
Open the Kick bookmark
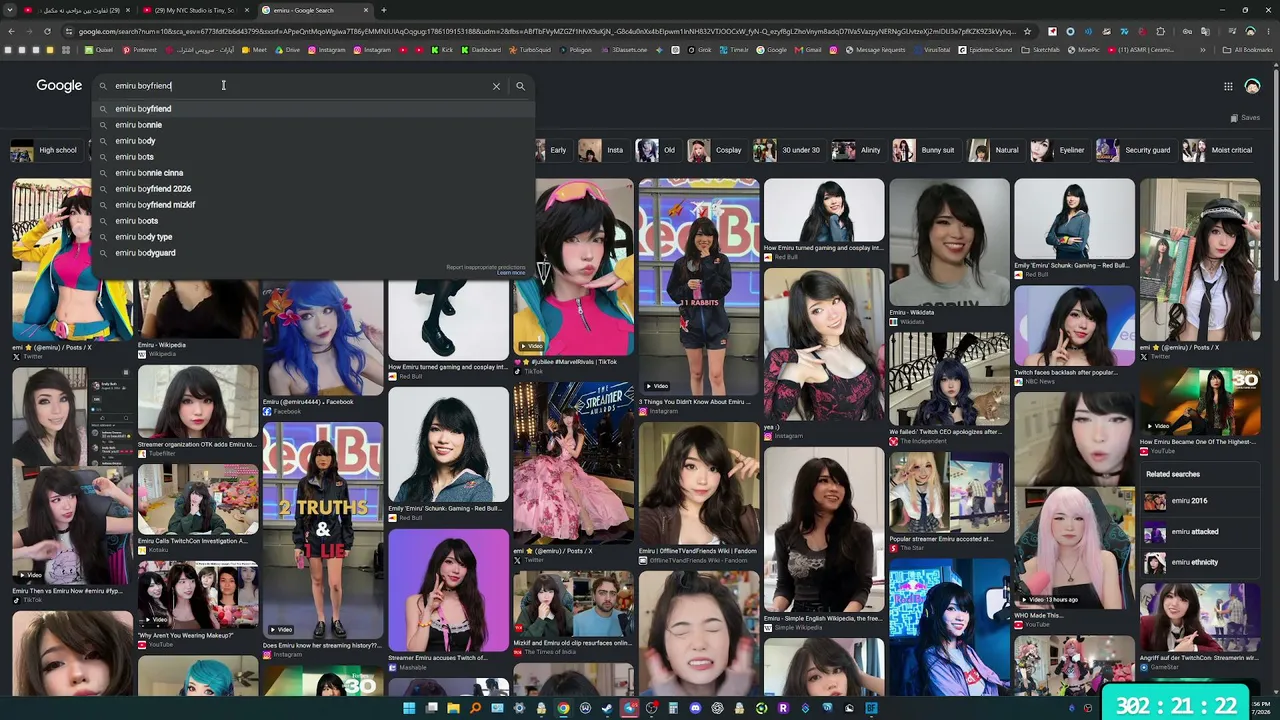click(x=443, y=50)
